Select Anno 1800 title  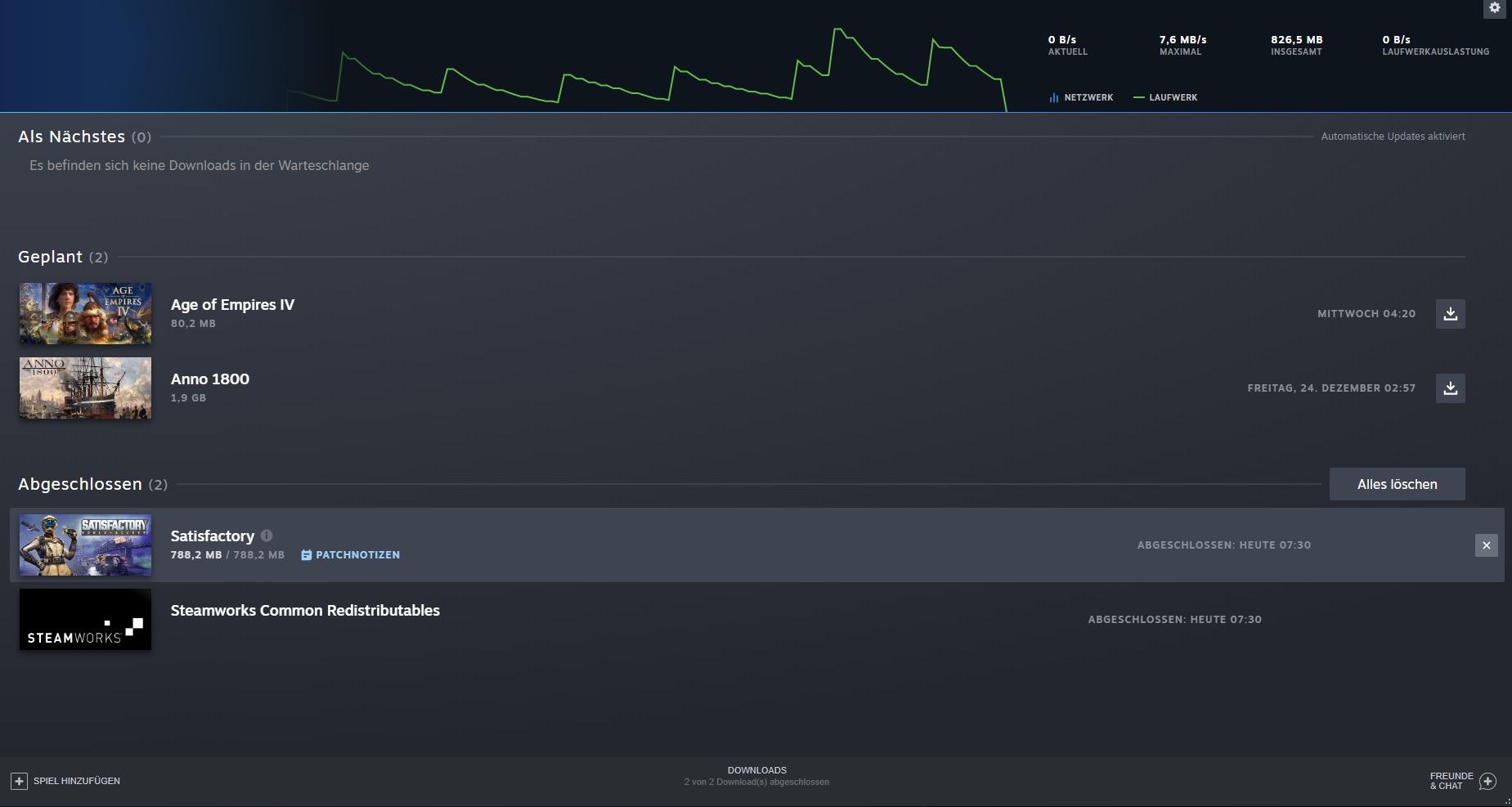tap(210, 379)
